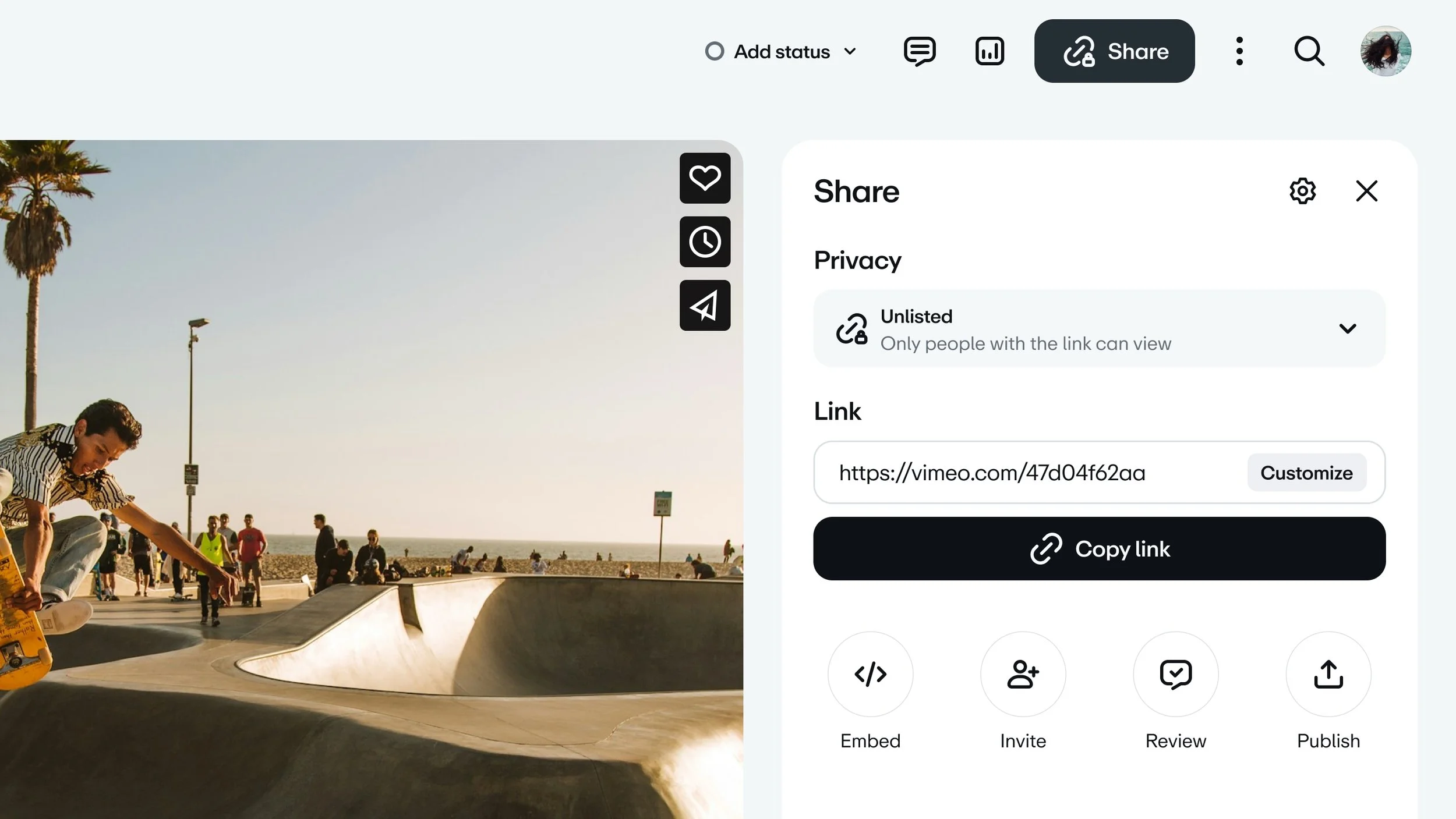Open the three-dot overflow menu
1456x819 pixels.
1240,51
